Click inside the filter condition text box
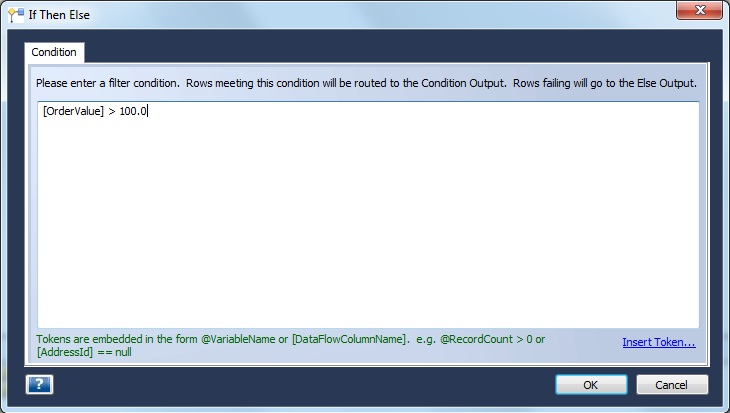This screenshot has height=413, width=730. tap(368, 215)
